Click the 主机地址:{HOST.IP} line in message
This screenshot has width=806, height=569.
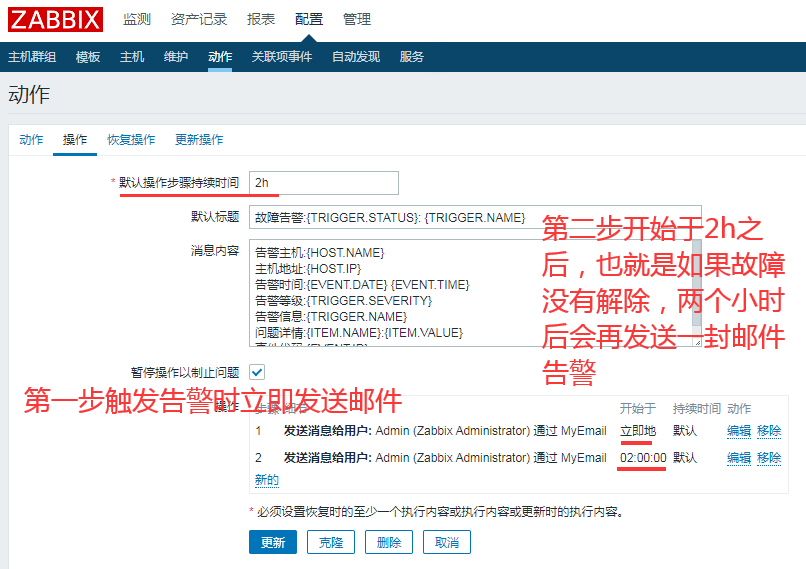[308, 269]
